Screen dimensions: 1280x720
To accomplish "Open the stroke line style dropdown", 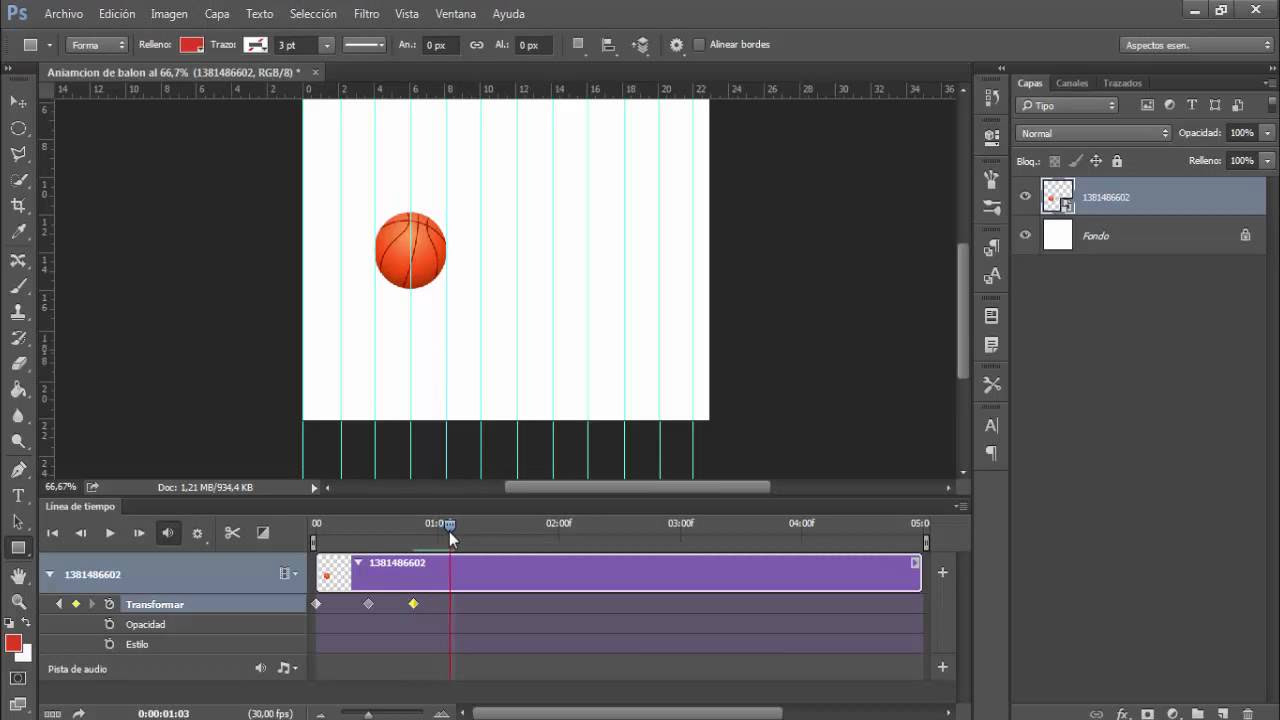I will pyautogui.click(x=364, y=45).
